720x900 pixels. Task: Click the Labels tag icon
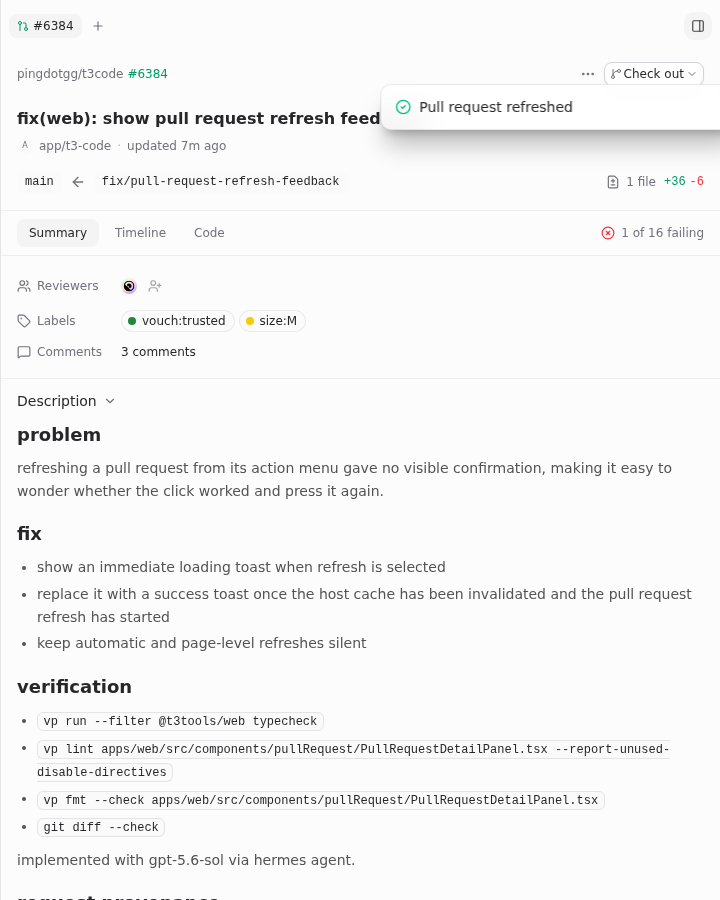[x=24, y=321]
